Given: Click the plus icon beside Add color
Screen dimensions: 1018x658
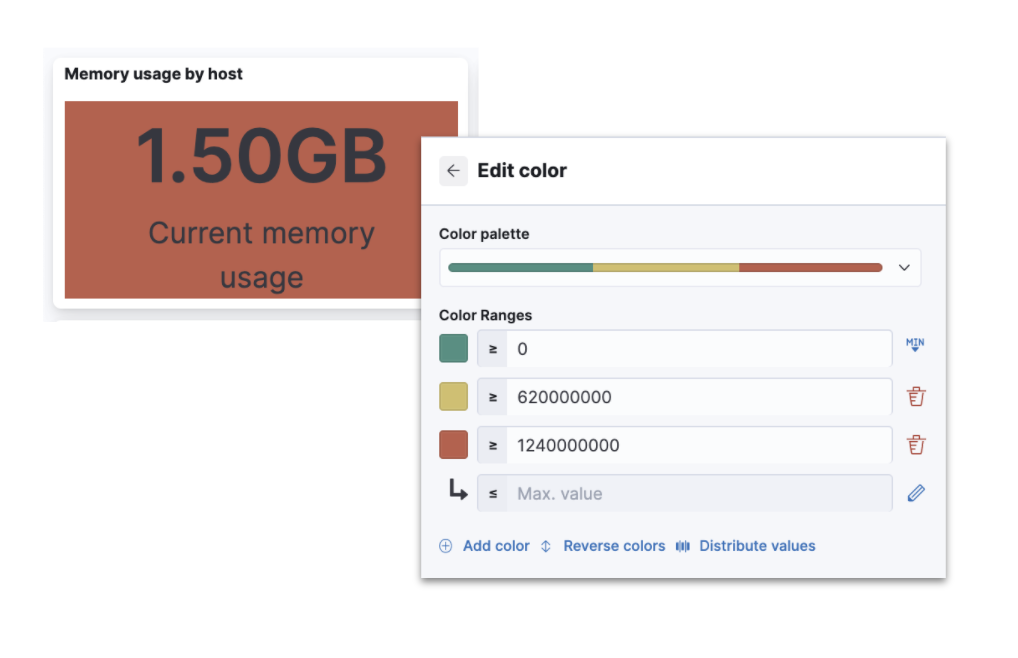Looking at the screenshot, I should click(446, 546).
